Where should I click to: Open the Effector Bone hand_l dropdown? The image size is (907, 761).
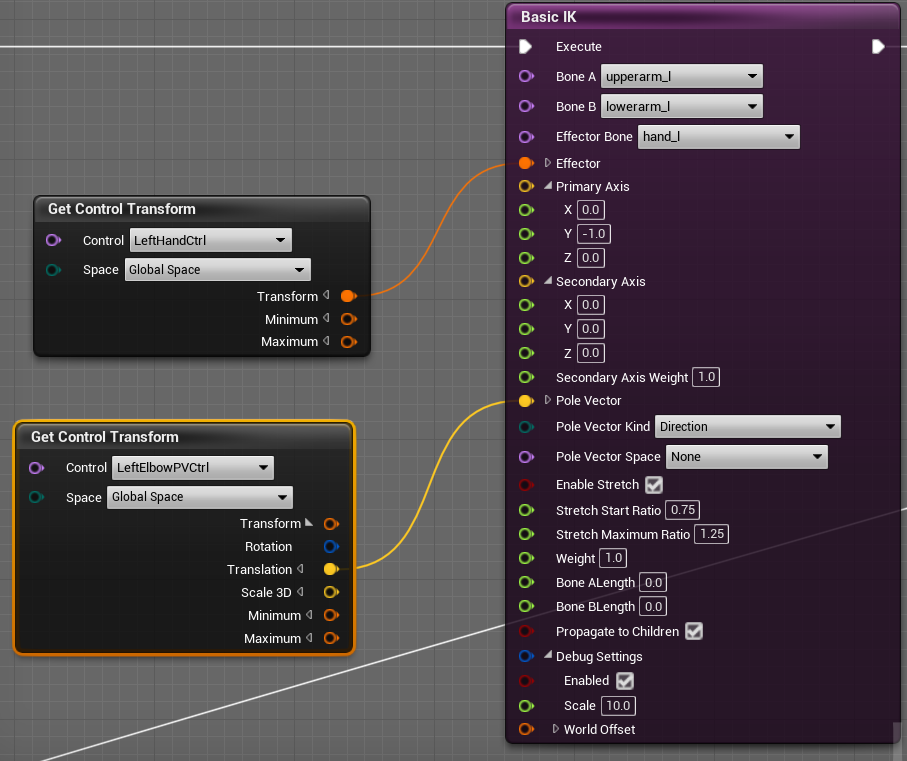(718, 137)
